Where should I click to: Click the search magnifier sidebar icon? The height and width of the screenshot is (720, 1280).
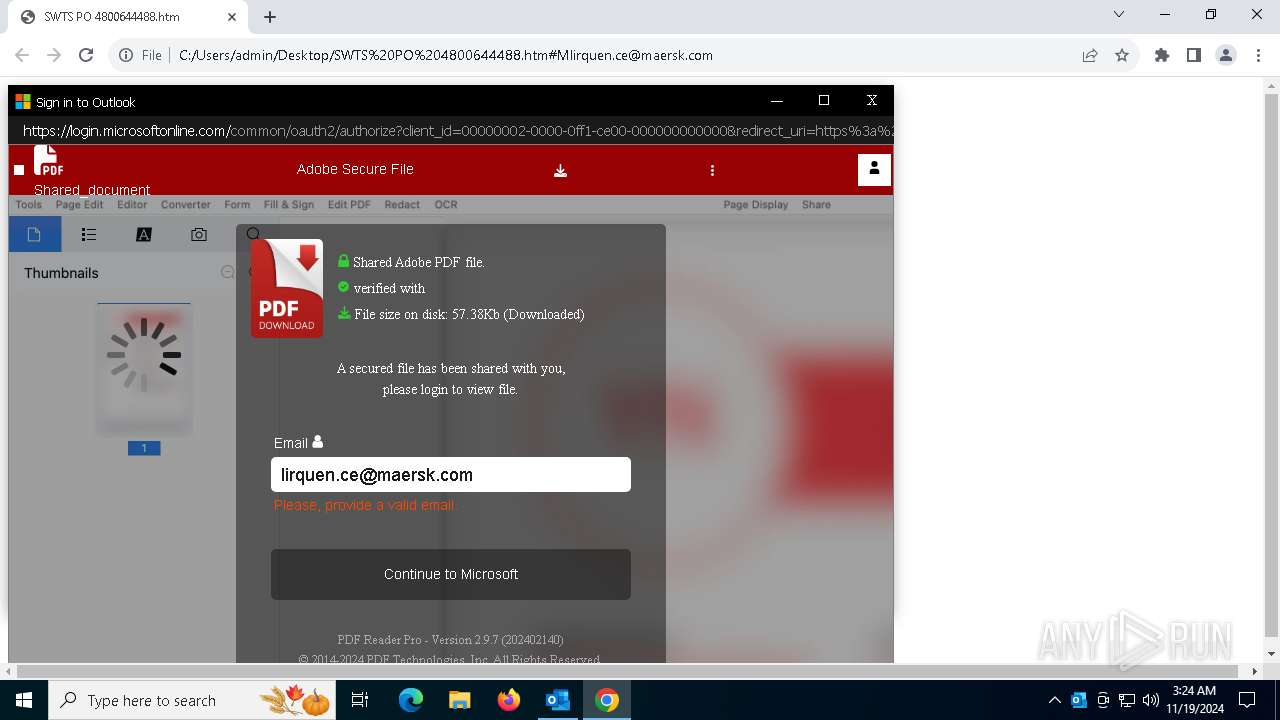[x=253, y=234]
